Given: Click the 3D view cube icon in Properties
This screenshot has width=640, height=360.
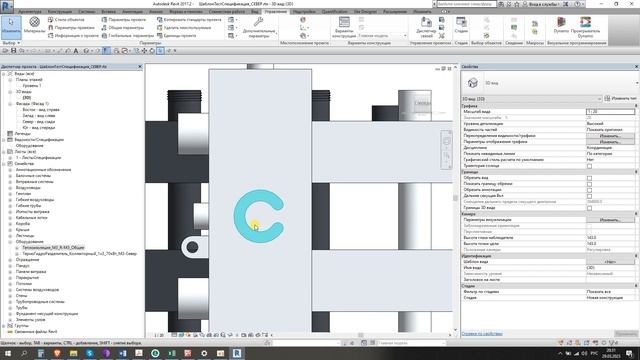Looking at the screenshot, I should point(473,83).
